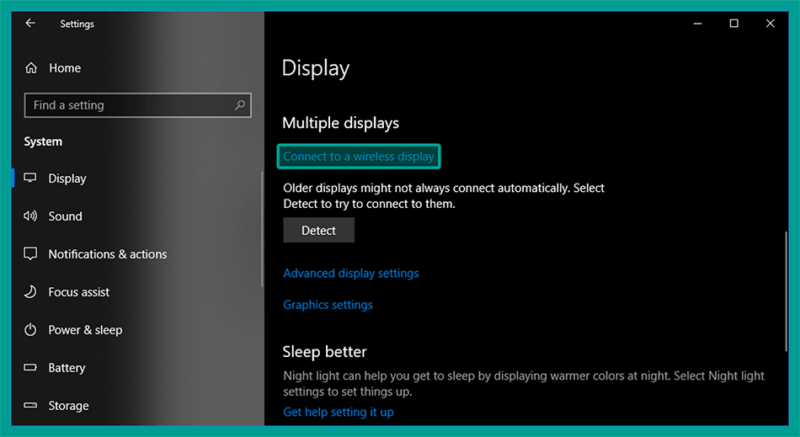Click the System section label

[43, 142]
